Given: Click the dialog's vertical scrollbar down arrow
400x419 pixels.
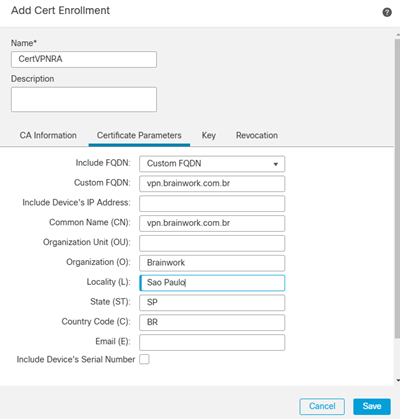Looking at the screenshot, I should pyautogui.click(x=398, y=380).
